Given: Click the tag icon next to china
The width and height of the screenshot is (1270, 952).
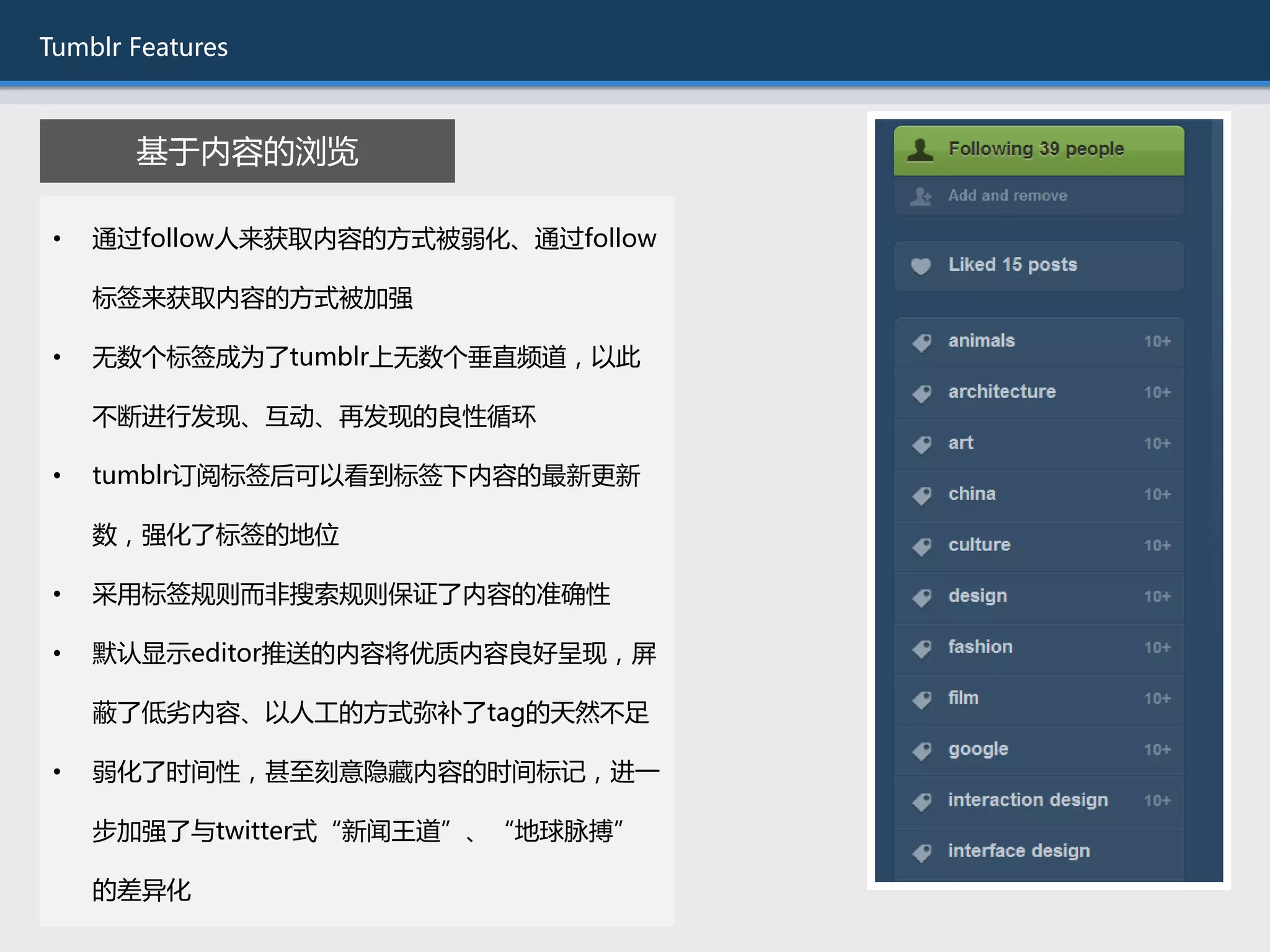Looking at the screenshot, I should (x=922, y=495).
